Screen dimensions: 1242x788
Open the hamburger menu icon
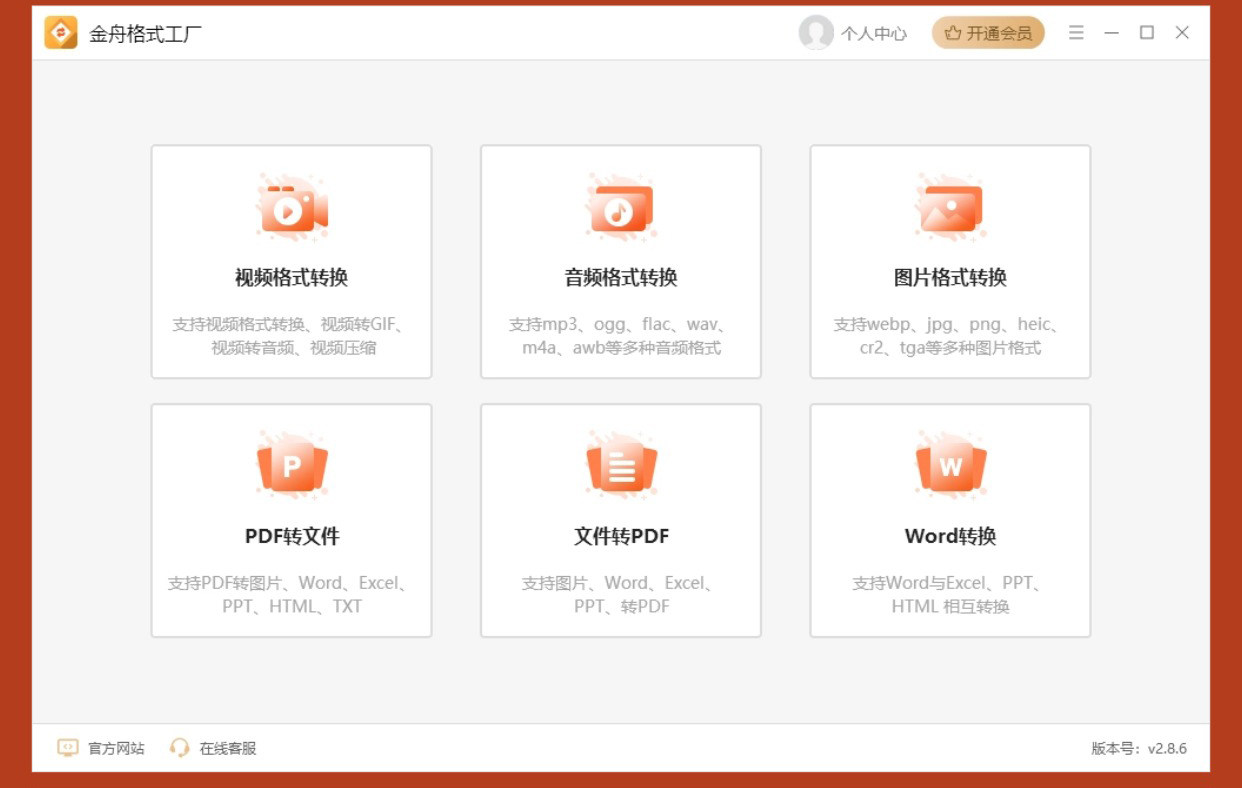point(1076,33)
